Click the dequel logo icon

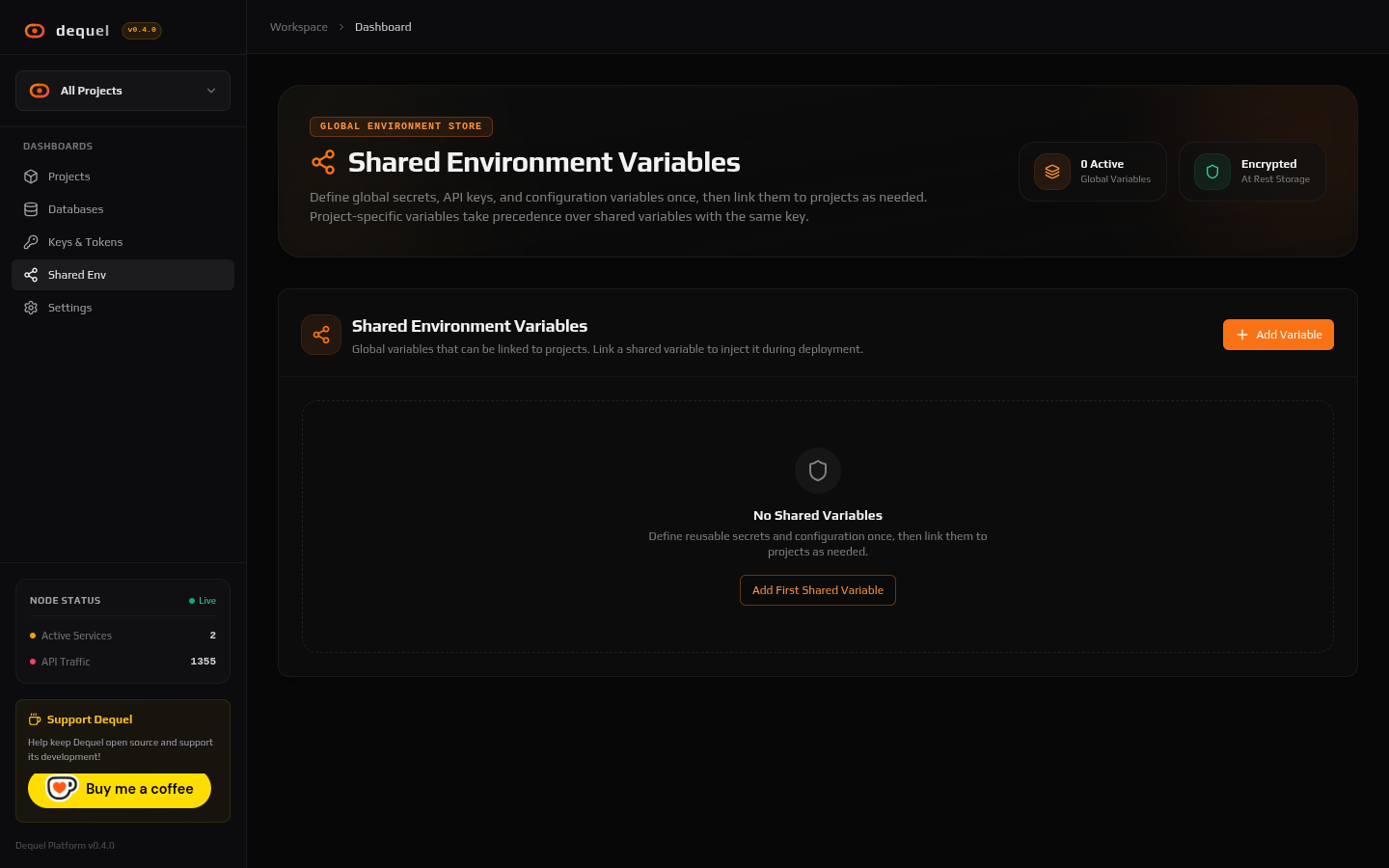[x=35, y=31]
